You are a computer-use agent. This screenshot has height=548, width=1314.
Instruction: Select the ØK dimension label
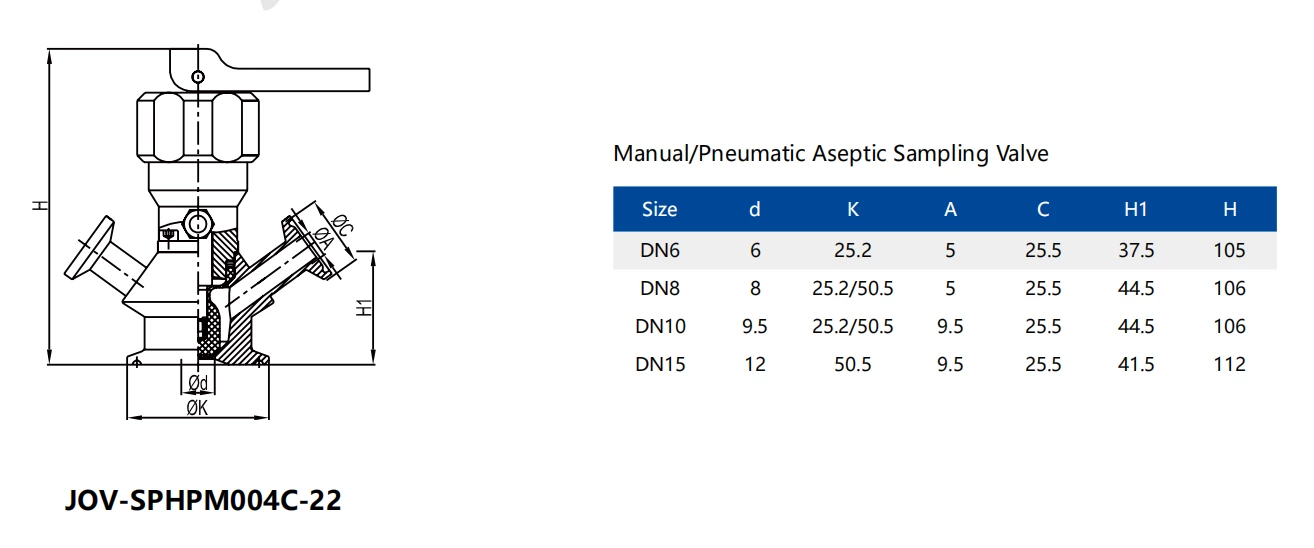(x=197, y=408)
